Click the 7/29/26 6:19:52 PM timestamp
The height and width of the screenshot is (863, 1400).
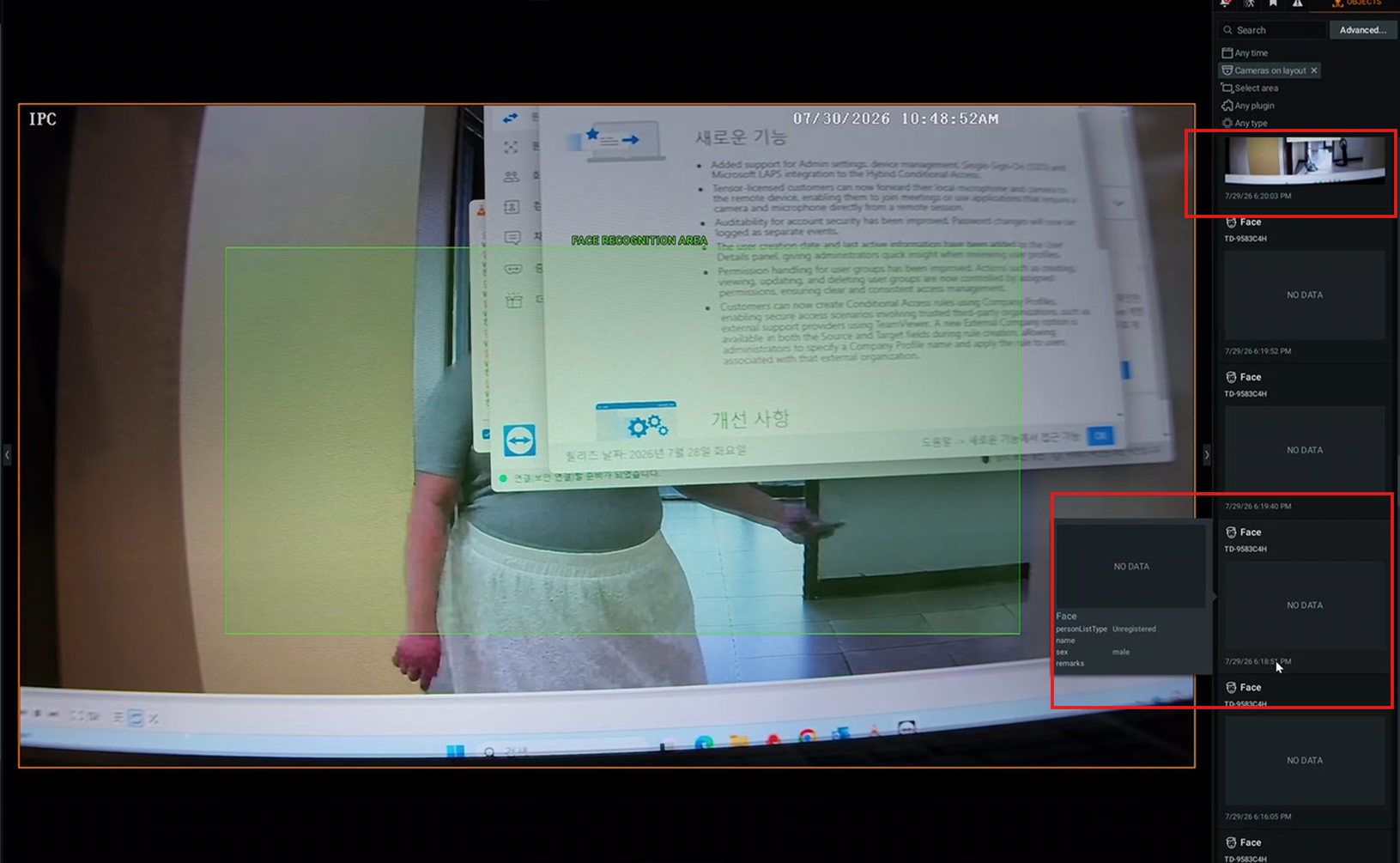pyautogui.click(x=1258, y=351)
